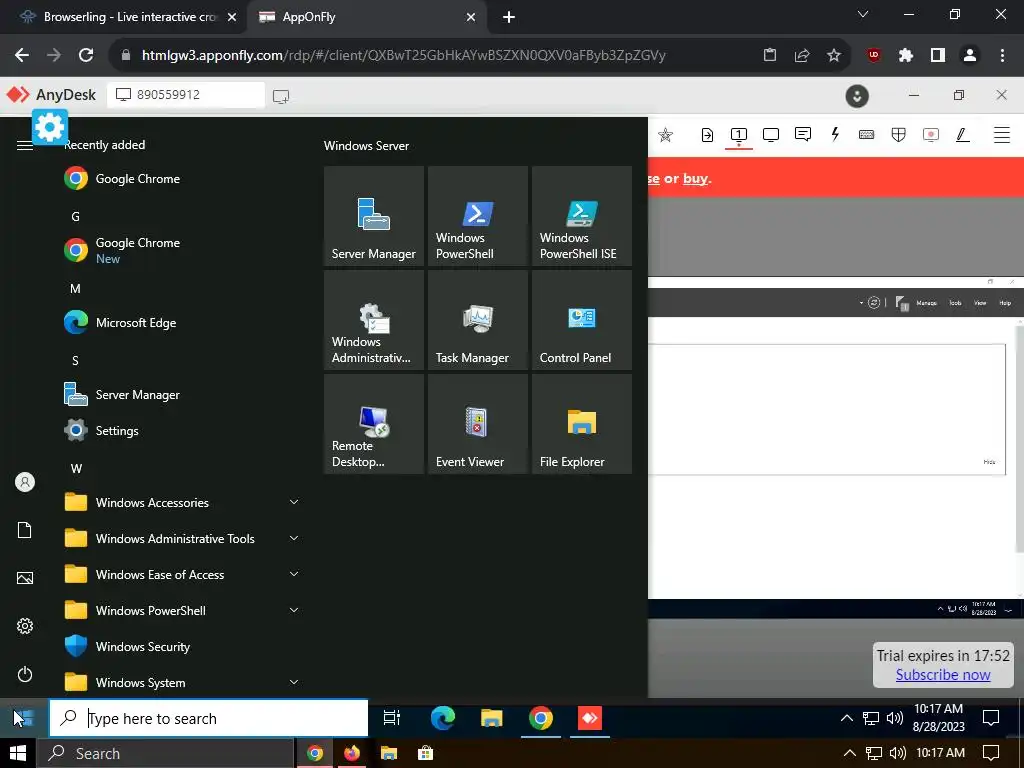Open AnyDesk hamburger menu

point(1002,135)
